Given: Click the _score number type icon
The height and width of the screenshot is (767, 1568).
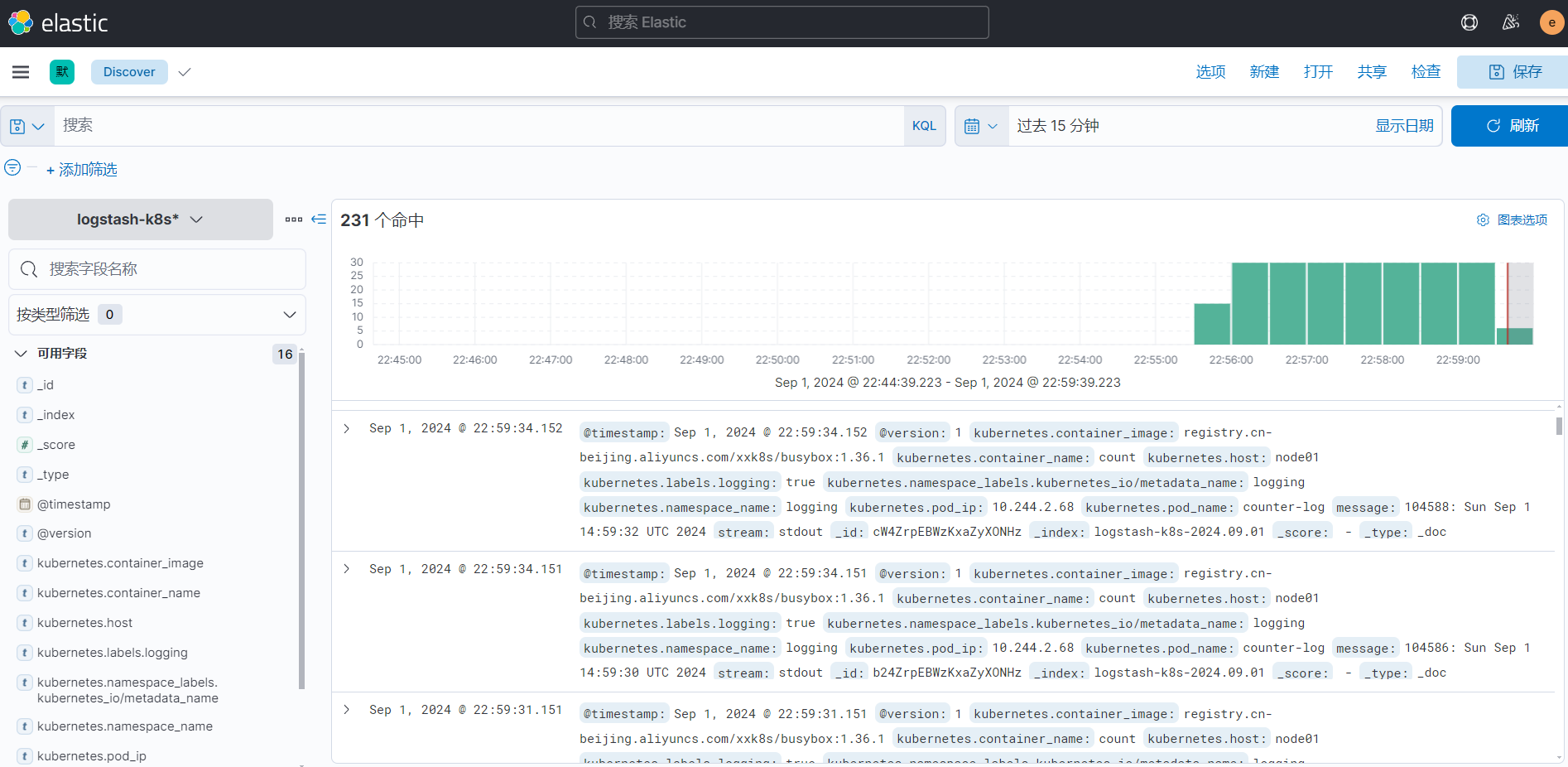Looking at the screenshot, I should [x=25, y=445].
